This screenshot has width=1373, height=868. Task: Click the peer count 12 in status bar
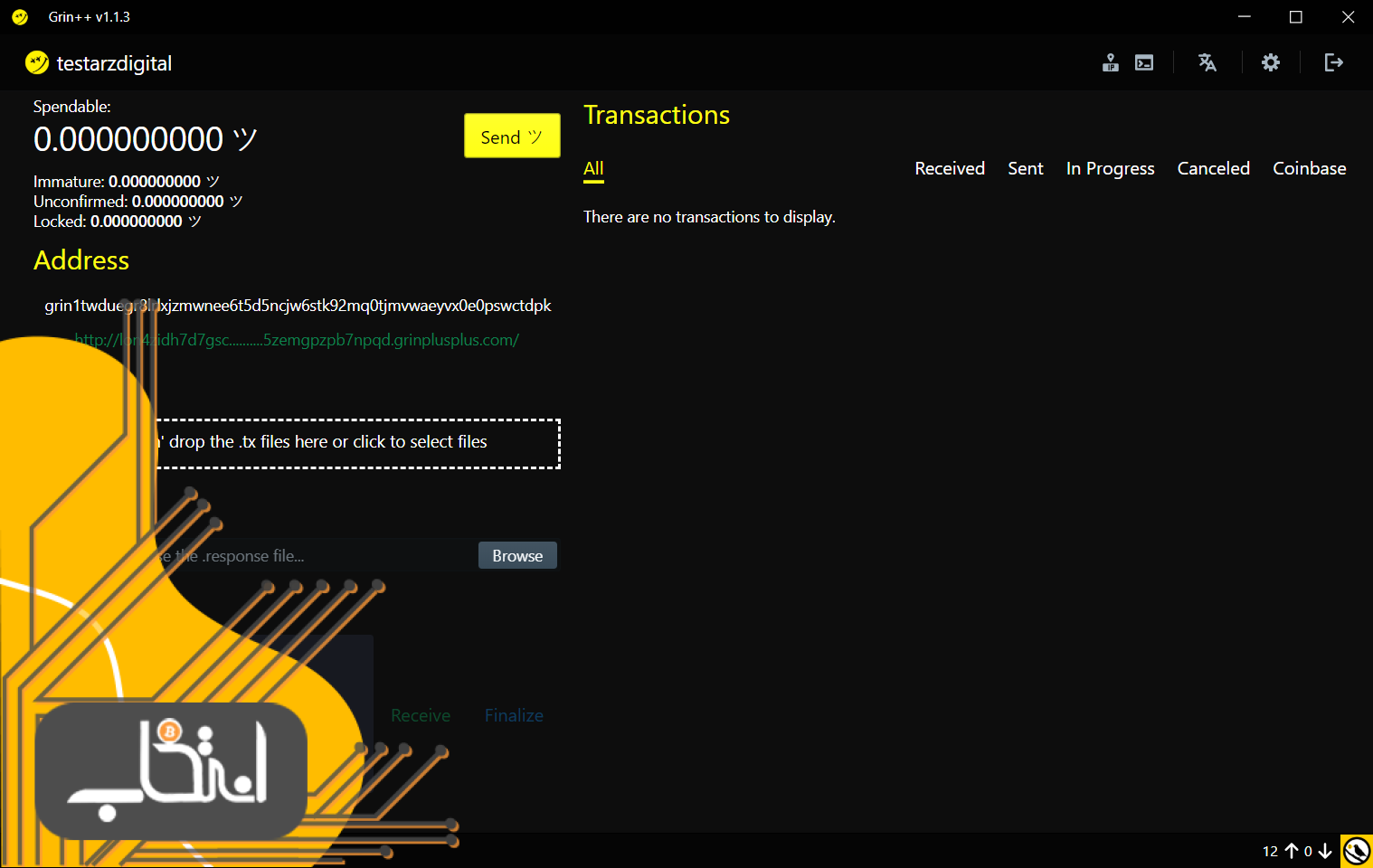click(1270, 851)
